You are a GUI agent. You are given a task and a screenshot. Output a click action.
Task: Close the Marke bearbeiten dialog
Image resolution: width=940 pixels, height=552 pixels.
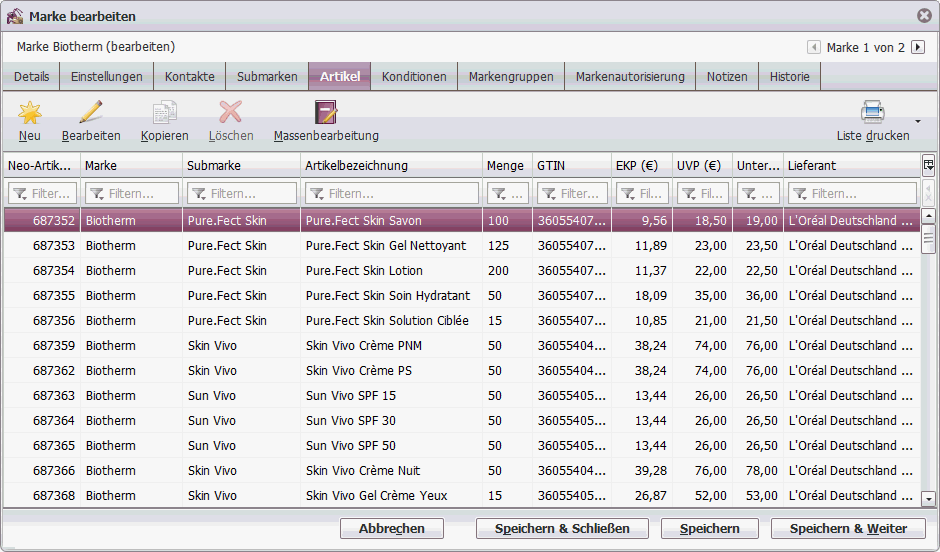point(924,16)
